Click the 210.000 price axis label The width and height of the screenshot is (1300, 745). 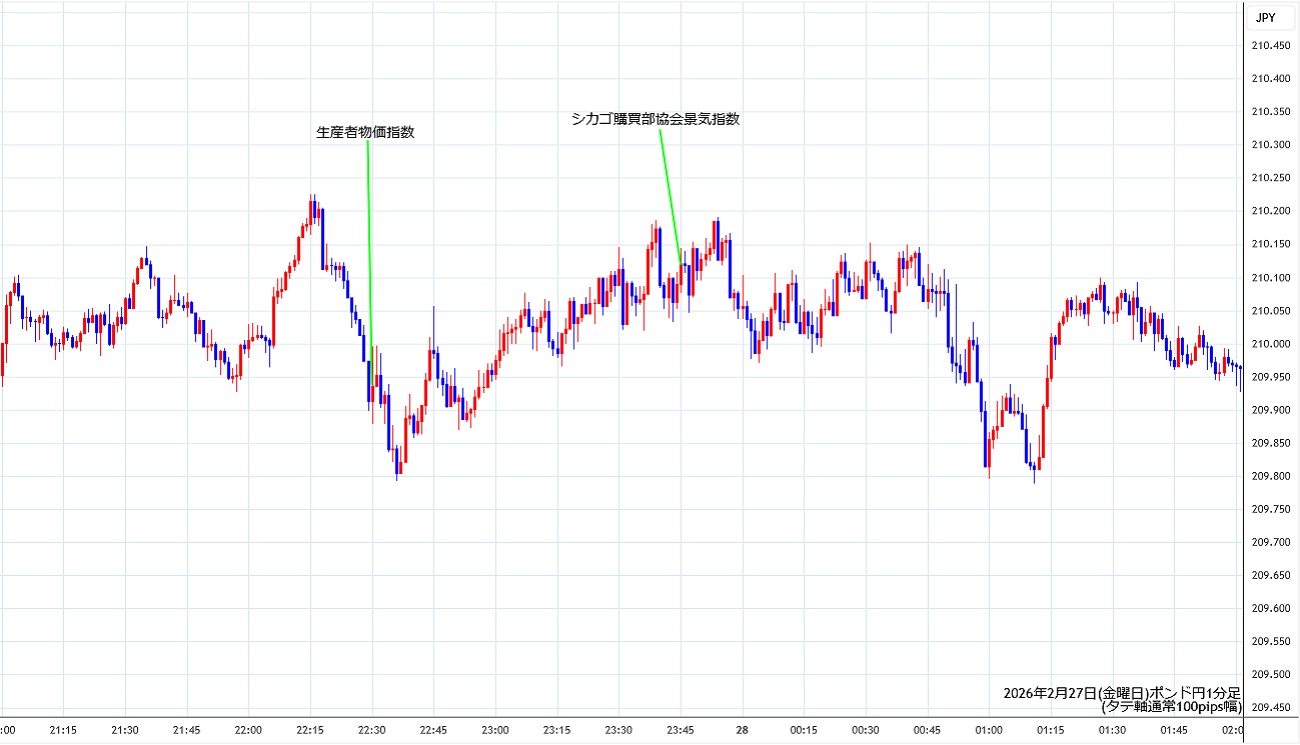pos(1270,344)
